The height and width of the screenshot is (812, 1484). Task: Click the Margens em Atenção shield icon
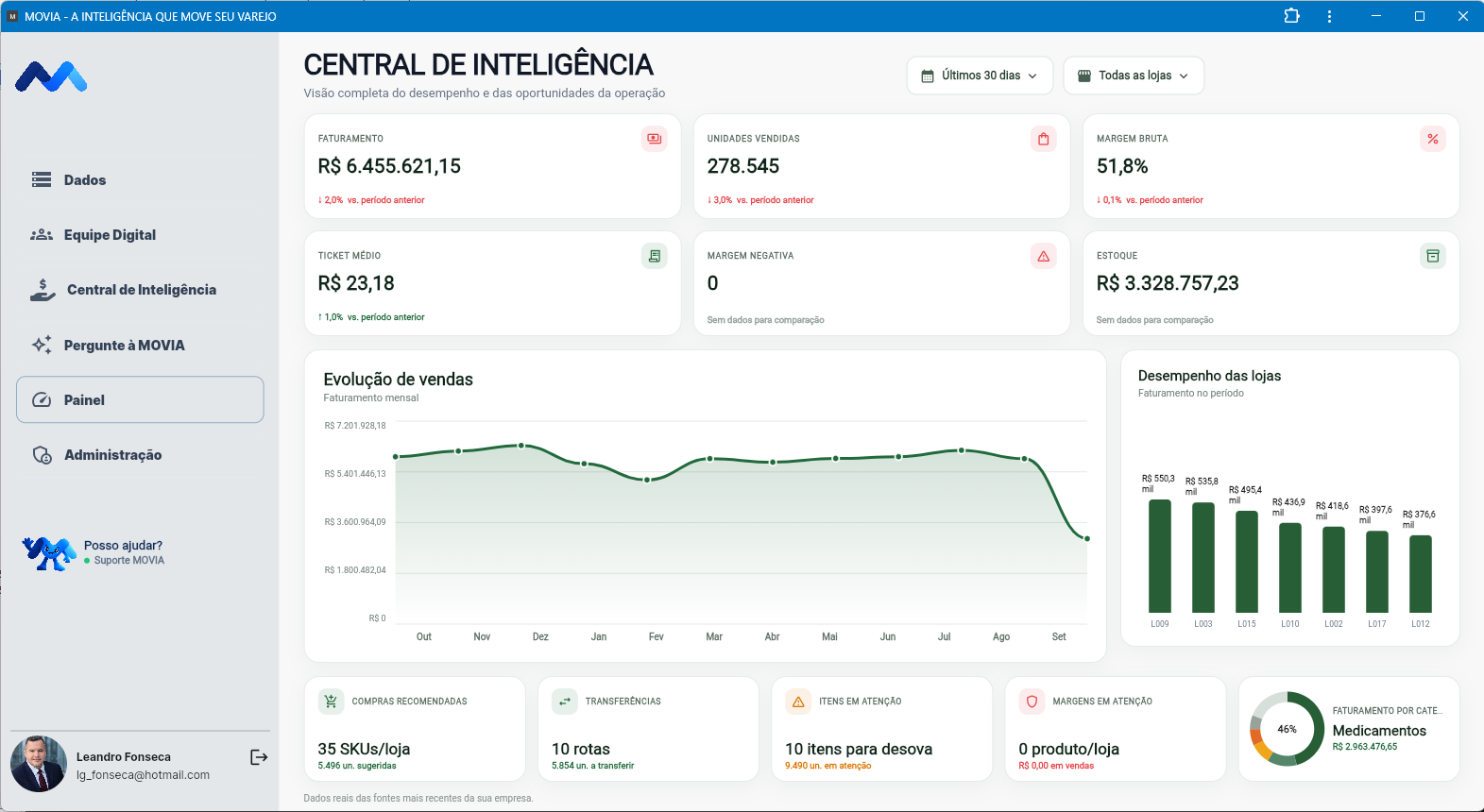[x=1032, y=702]
